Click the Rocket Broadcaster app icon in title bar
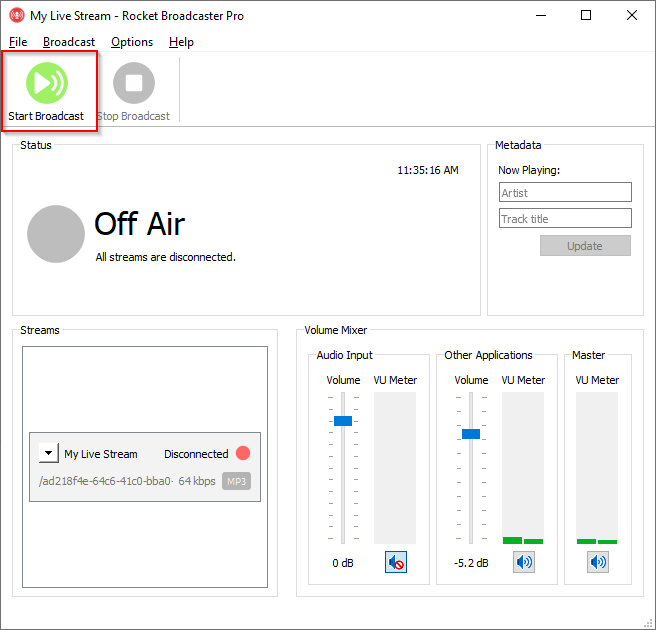Viewport: 656px width, 630px height. point(17,15)
